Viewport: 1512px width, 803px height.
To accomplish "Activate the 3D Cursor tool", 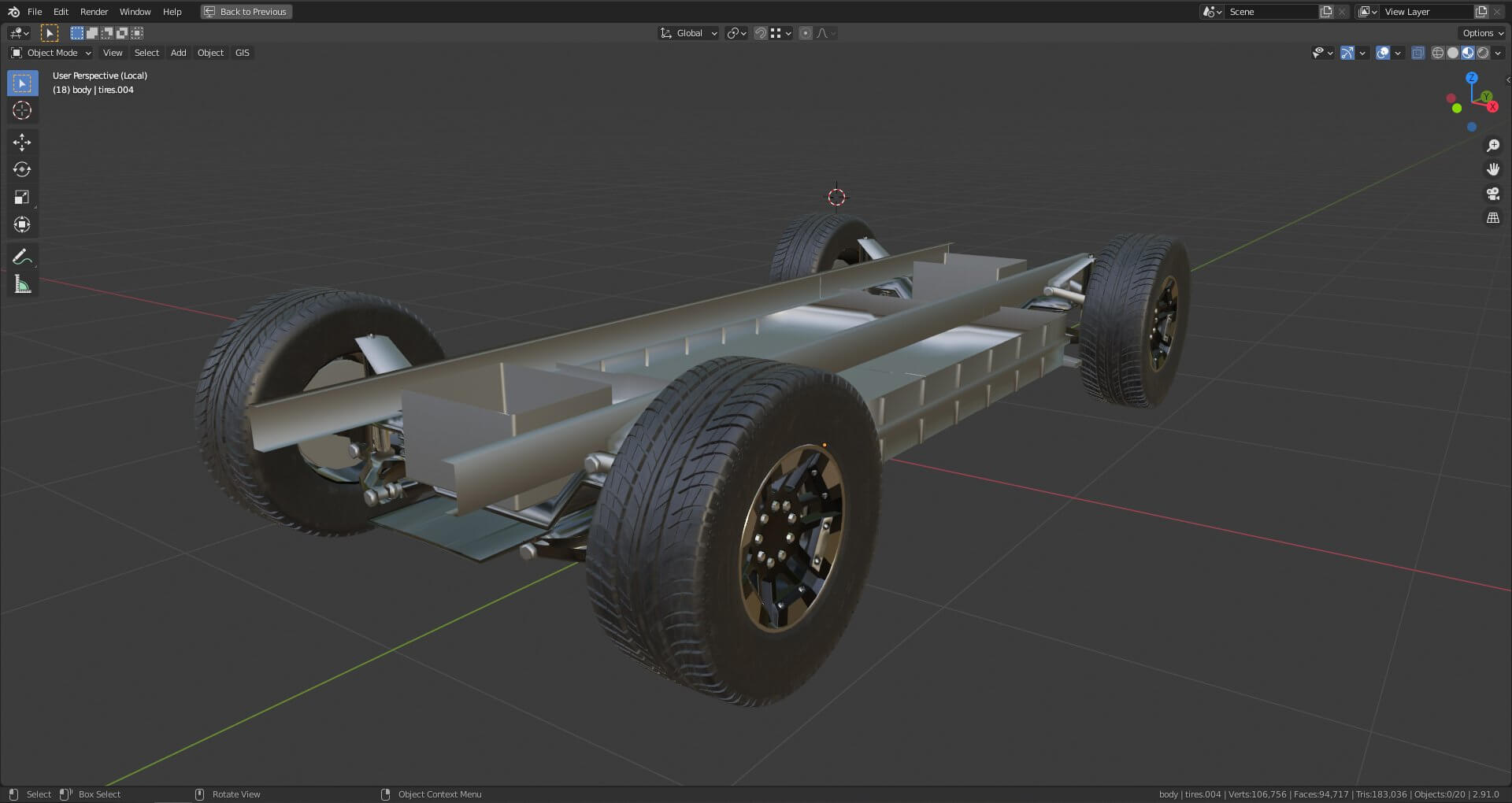I will pos(22,110).
